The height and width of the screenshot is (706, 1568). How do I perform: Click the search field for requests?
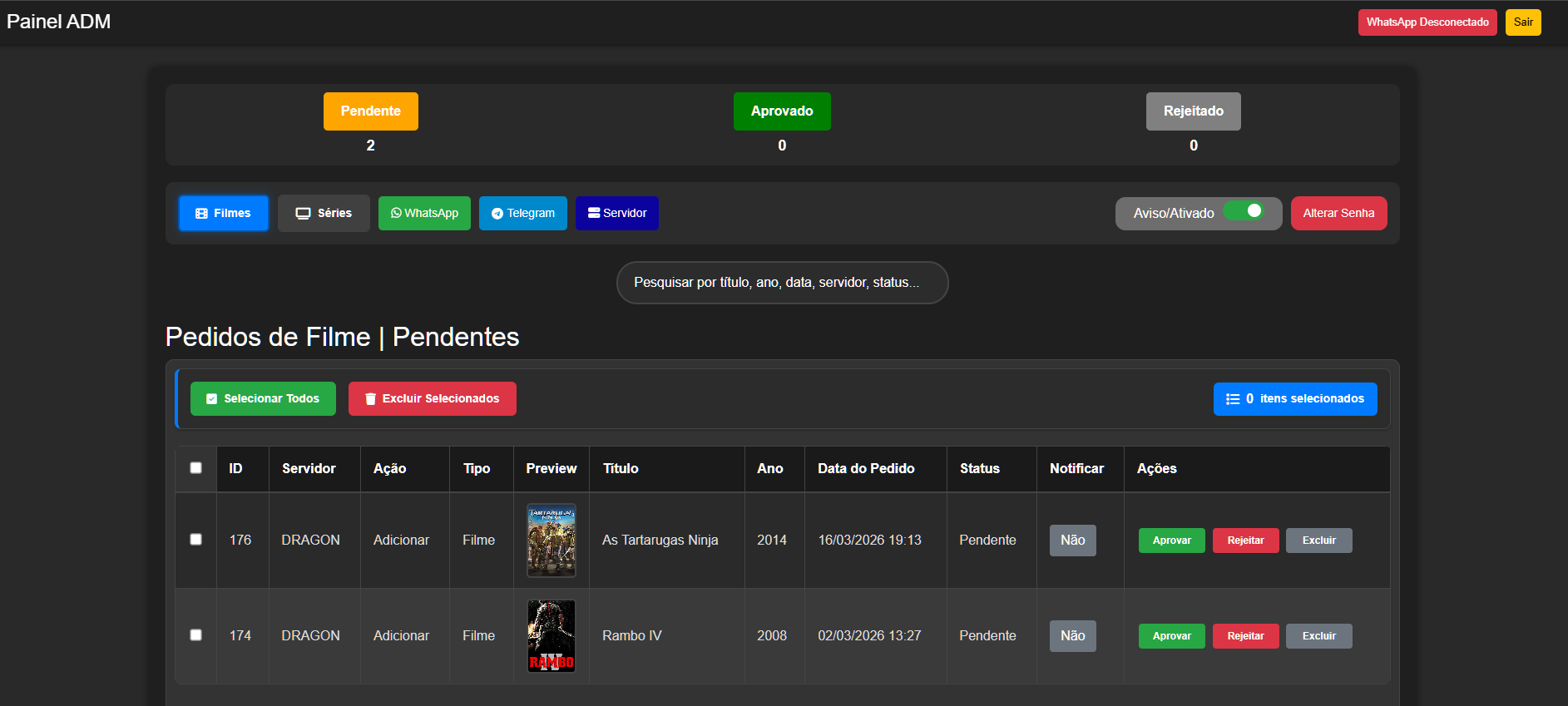click(782, 283)
